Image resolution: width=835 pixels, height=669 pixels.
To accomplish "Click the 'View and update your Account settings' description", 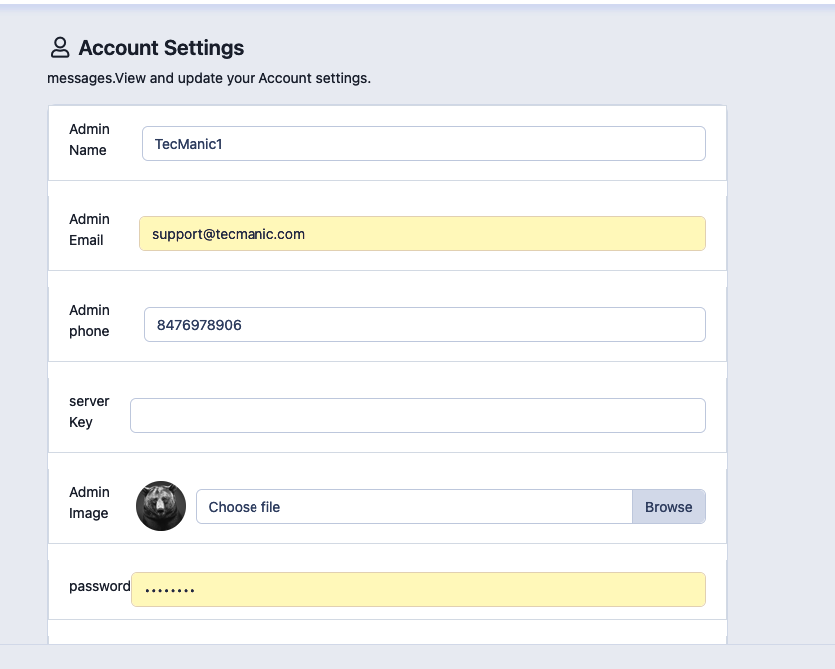I will [209, 78].
